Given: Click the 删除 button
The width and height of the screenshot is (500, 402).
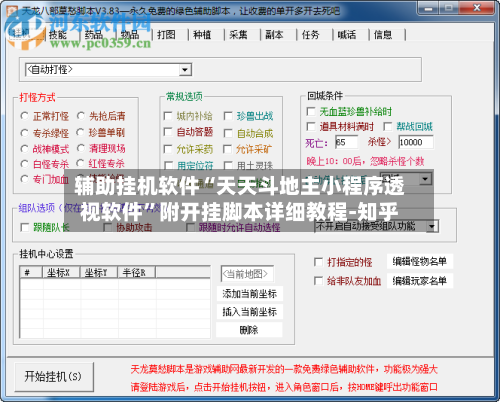Looking at the screenshot, I should click(250, 330).
